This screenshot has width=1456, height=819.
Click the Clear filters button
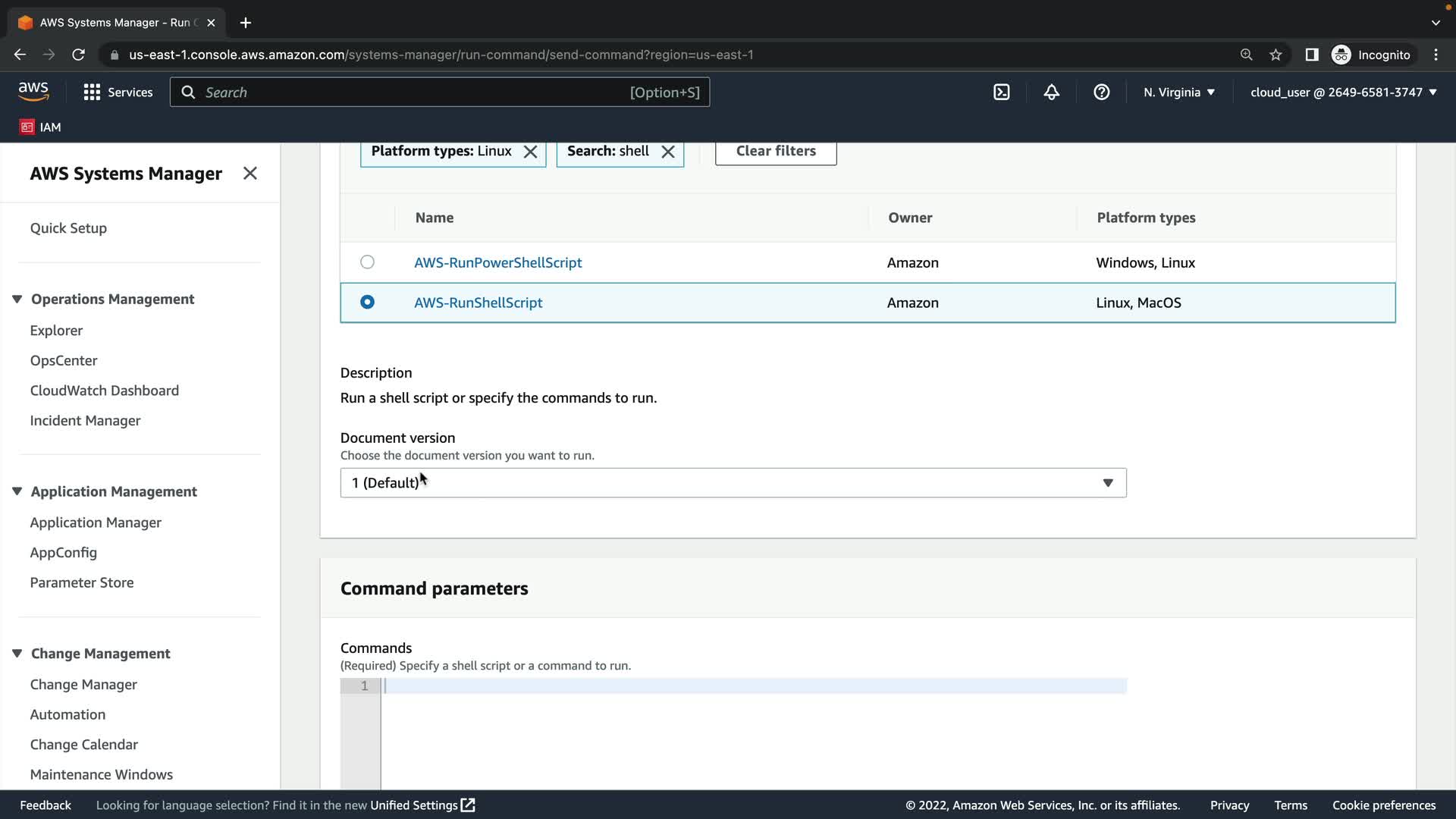(x=775, y=151)
